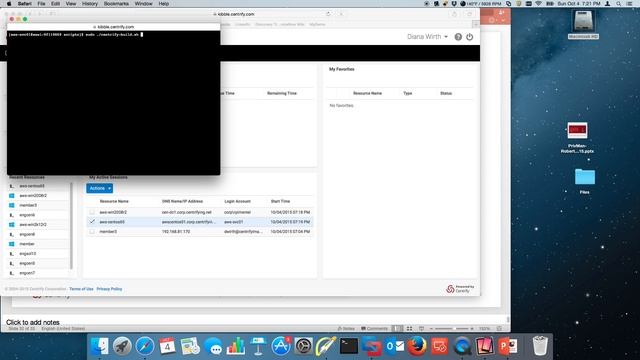Uncheck the selected aws-centos65 session row
The width and height of the screenshot is (640, 360).
[92, 222]
